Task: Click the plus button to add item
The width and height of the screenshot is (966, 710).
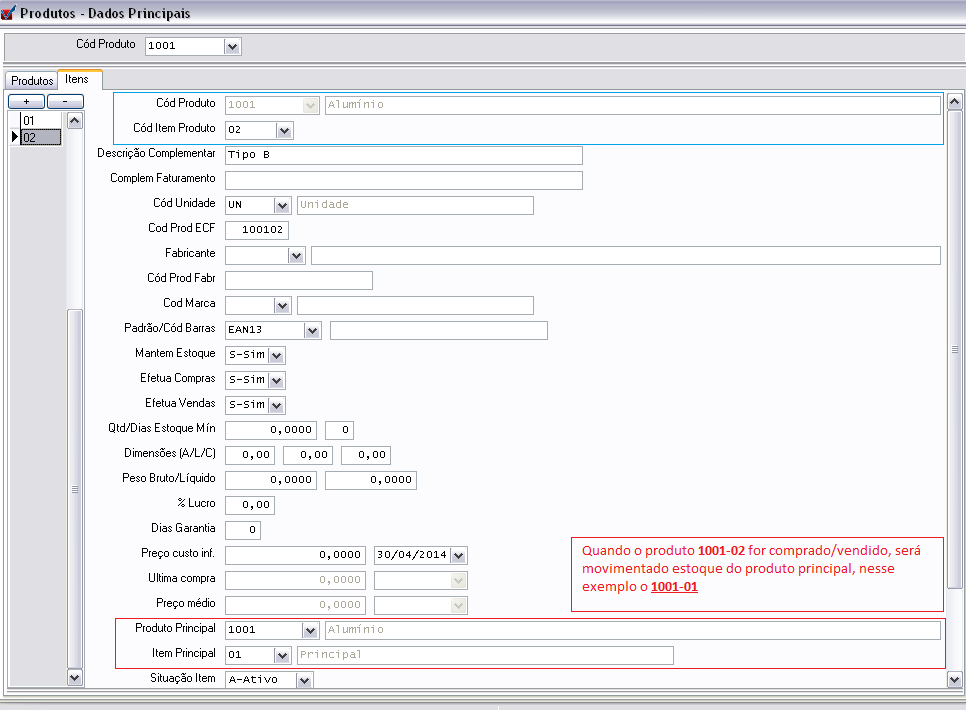Action: pyautogui.click(x=26, y=101)
